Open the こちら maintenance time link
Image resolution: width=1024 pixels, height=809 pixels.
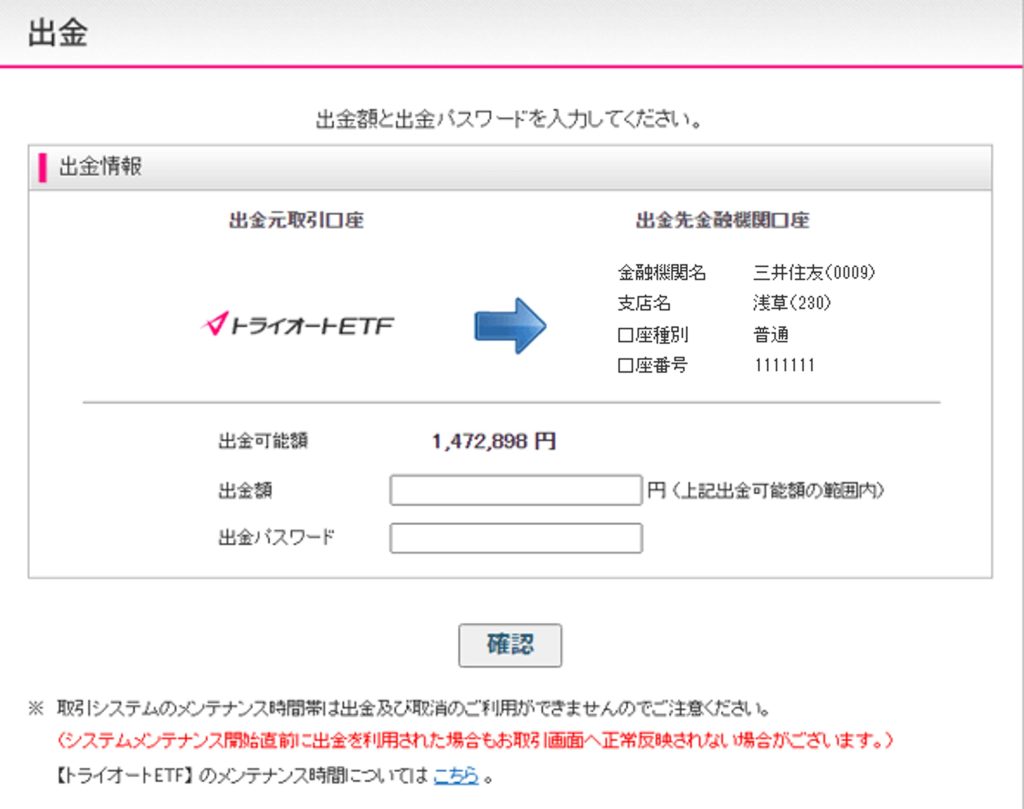(x=456, y=776)
